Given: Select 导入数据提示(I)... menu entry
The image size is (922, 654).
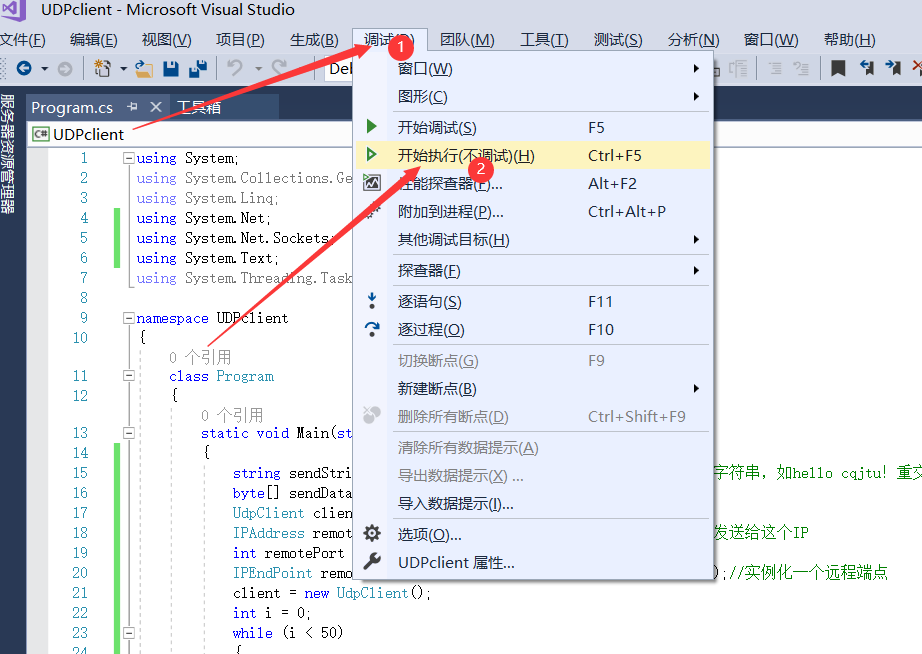Looking at the screenshot, I should (x=533, y=503).
